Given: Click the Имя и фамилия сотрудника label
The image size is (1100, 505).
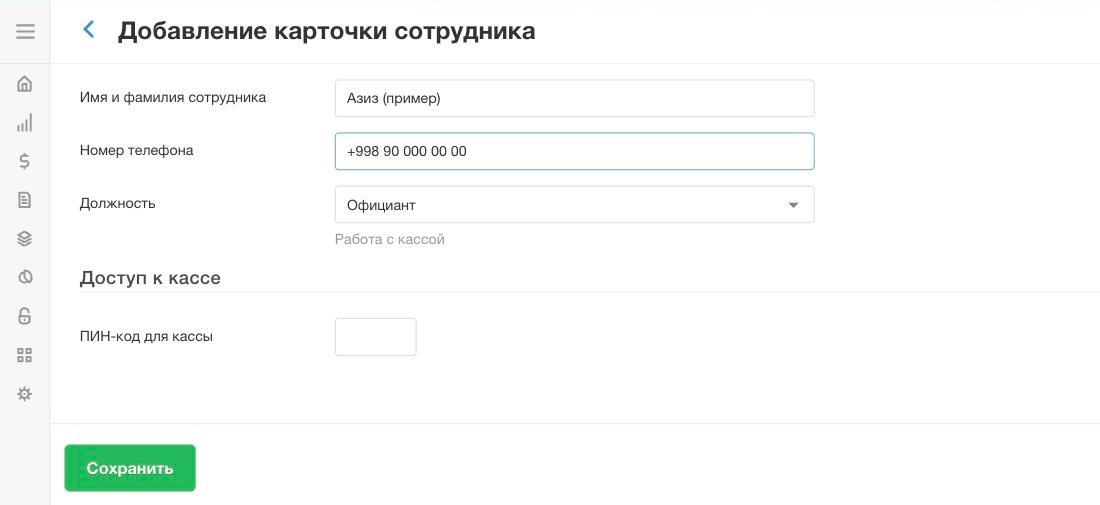Looking at the screenshot, I should point(173,97).
